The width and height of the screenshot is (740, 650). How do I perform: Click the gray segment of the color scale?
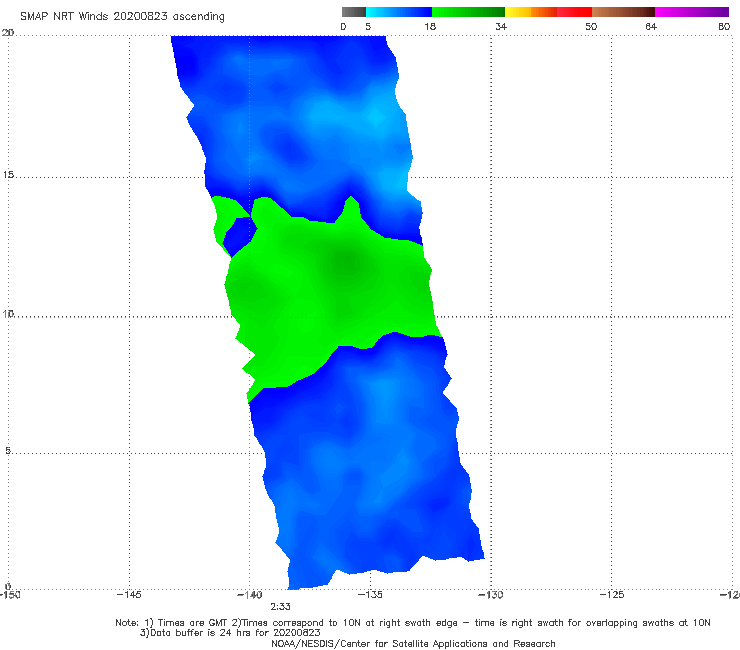pyautogui.click(x=354, y=12)
